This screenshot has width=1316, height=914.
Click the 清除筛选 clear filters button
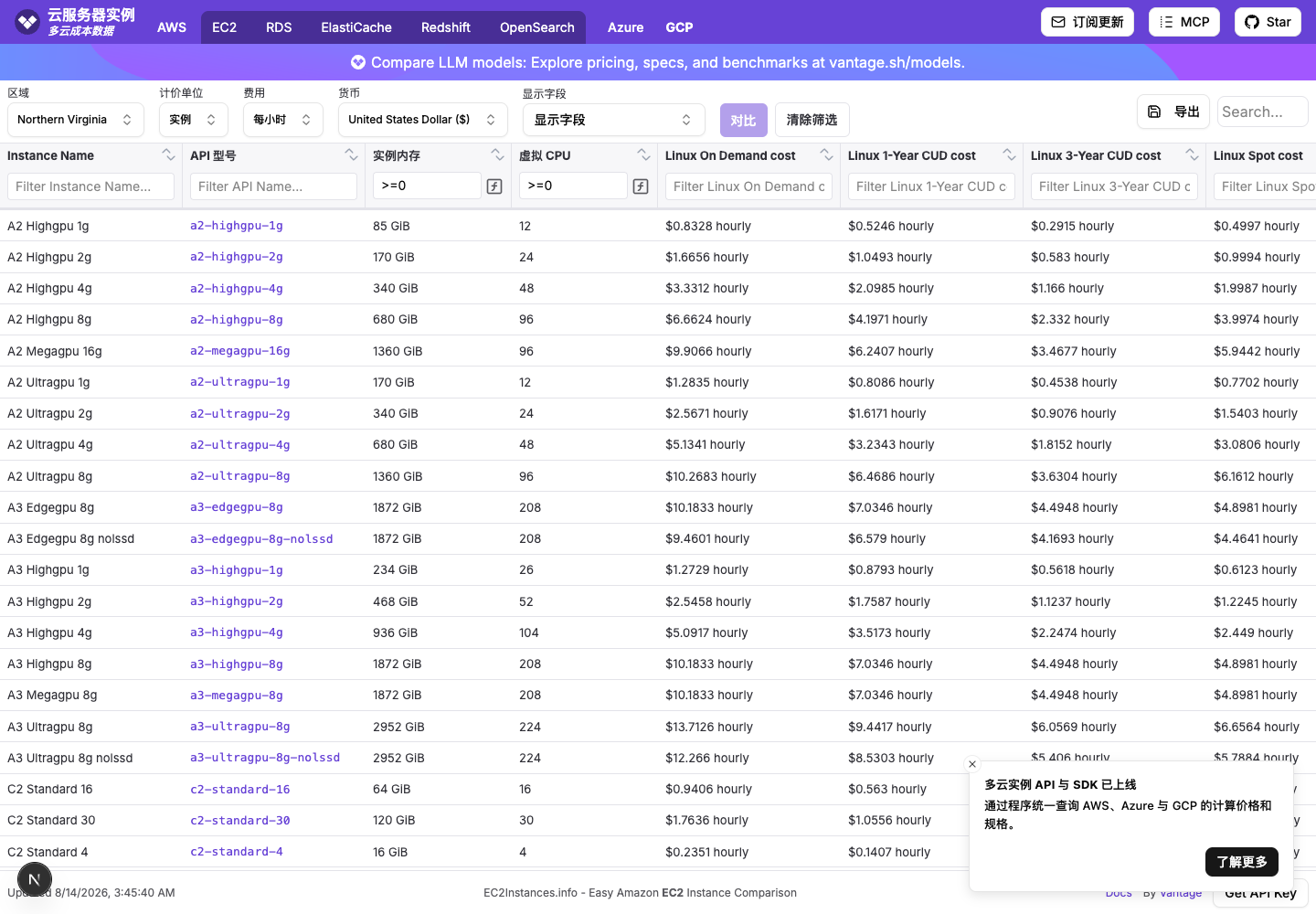812,120
